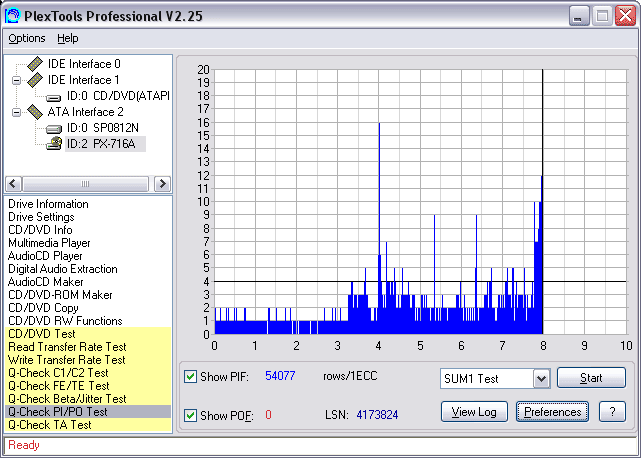Open CD/DVD Copy function
Screen dimensions: 641x458
(x=43, y=308)
